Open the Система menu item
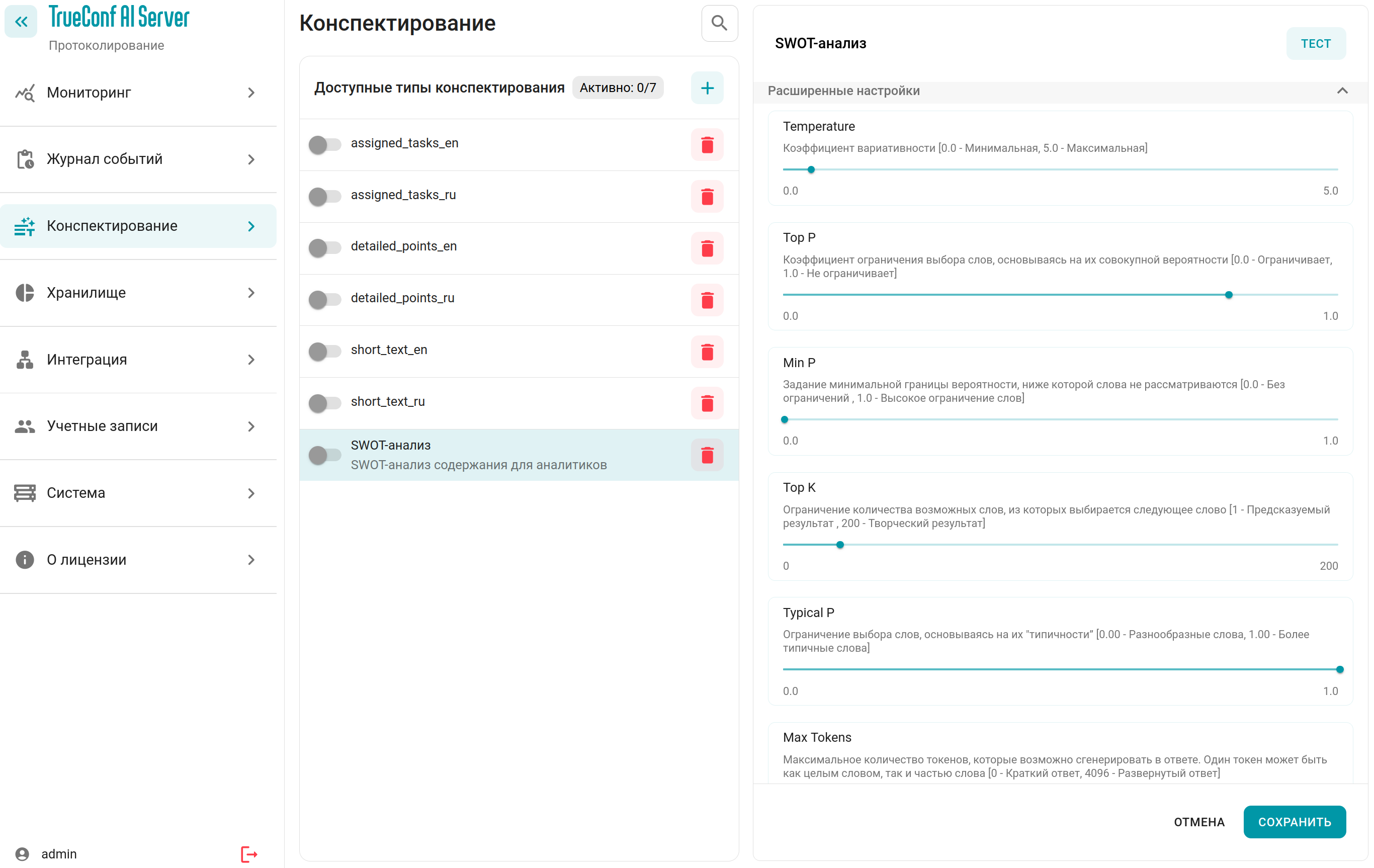 pyautogui.click(x=75, y=492)
